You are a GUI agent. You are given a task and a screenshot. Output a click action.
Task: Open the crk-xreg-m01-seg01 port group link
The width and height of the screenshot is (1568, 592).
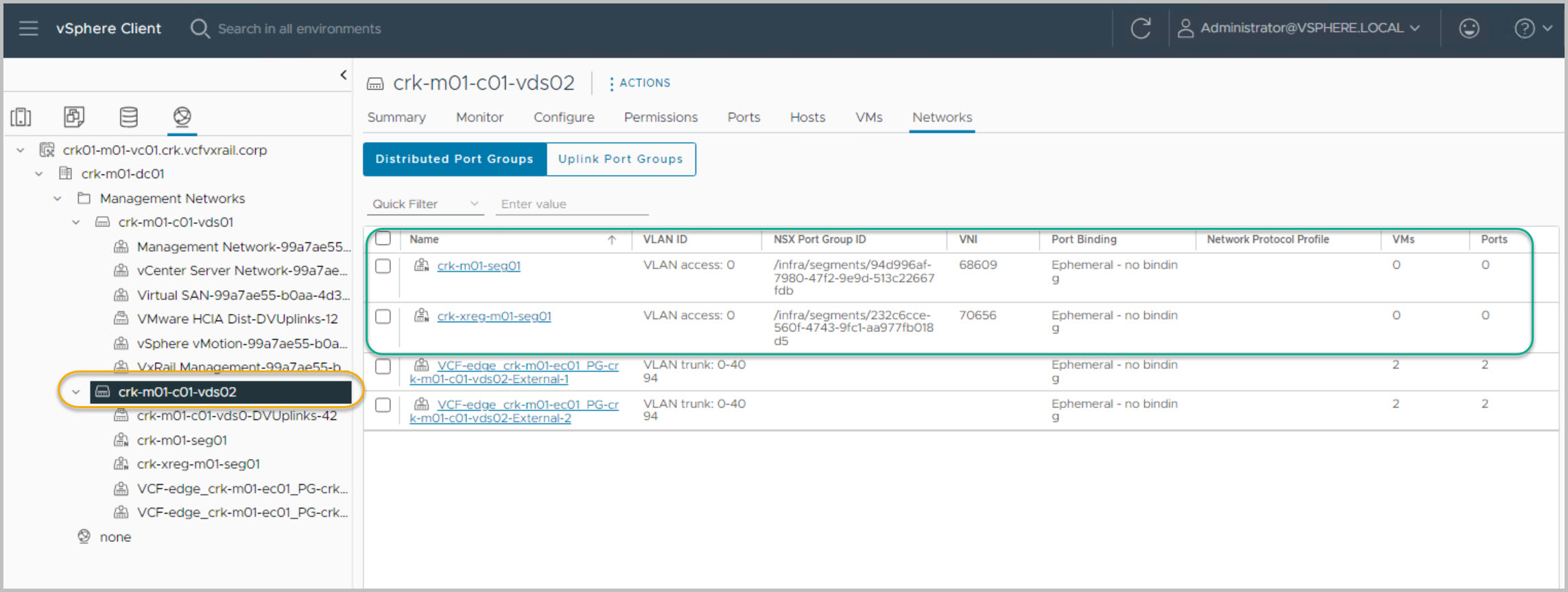click(x=494, y=316)
